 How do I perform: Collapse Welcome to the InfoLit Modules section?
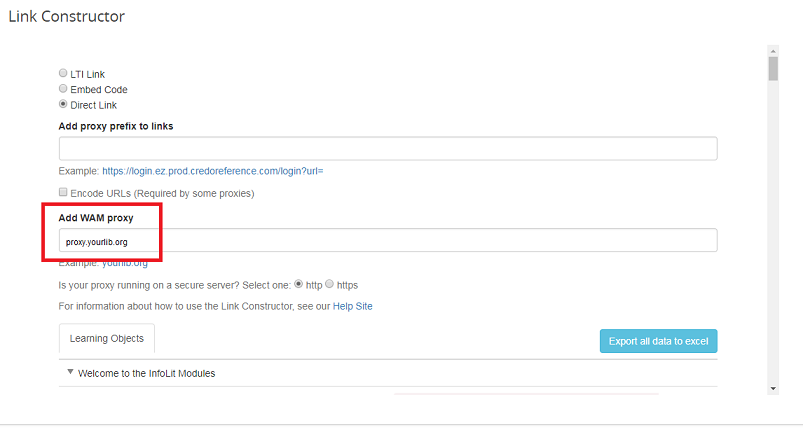point(70,372)
